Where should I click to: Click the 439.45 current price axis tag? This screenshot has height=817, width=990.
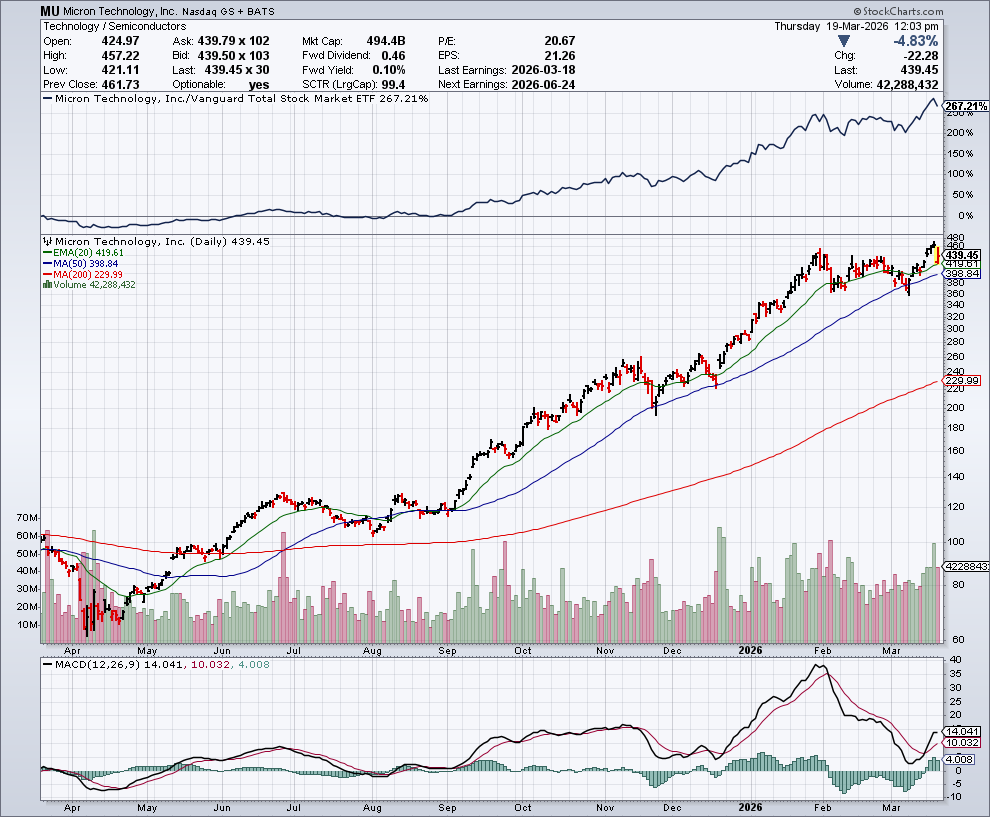pos(964,255)
